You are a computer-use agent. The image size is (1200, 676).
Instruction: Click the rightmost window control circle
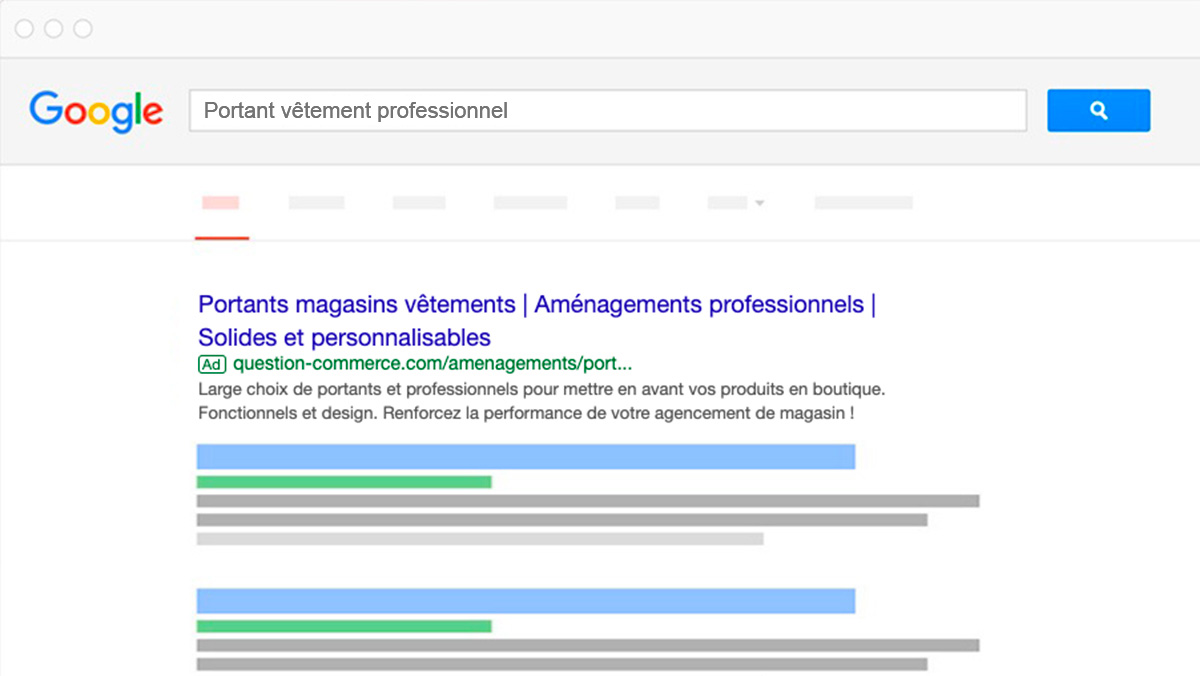click(x=83, y=29)
